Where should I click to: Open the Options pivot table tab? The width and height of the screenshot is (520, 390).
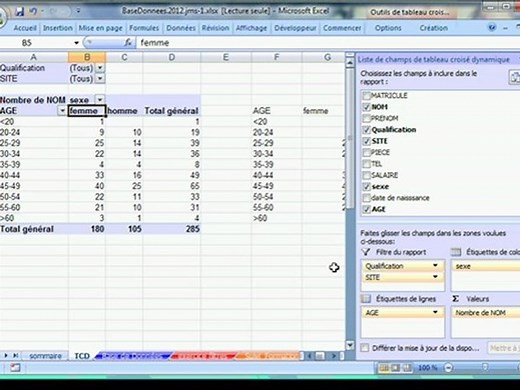point(388,28)
